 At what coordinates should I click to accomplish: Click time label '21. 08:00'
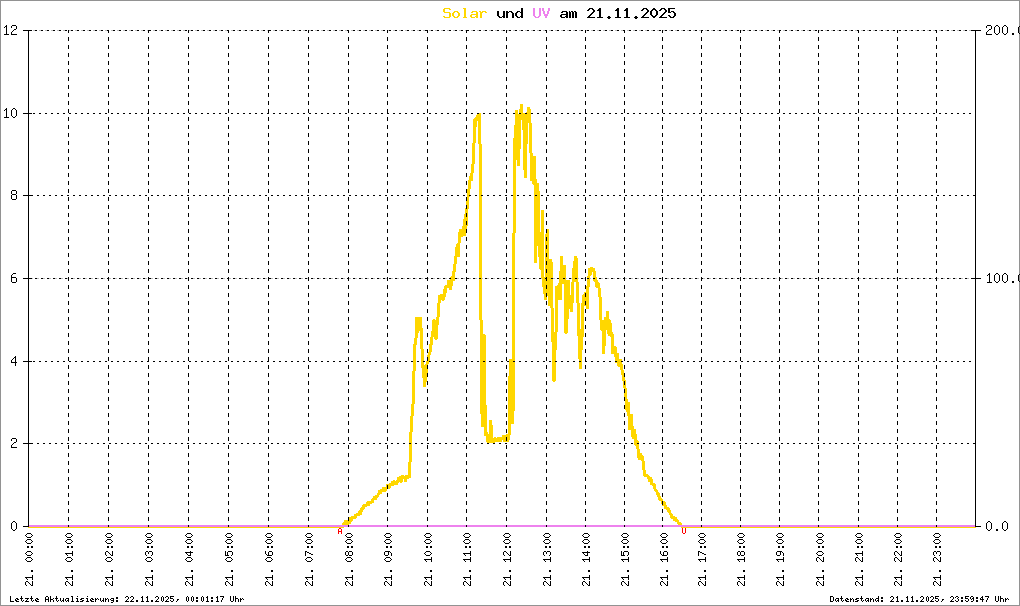pos(349,560)
